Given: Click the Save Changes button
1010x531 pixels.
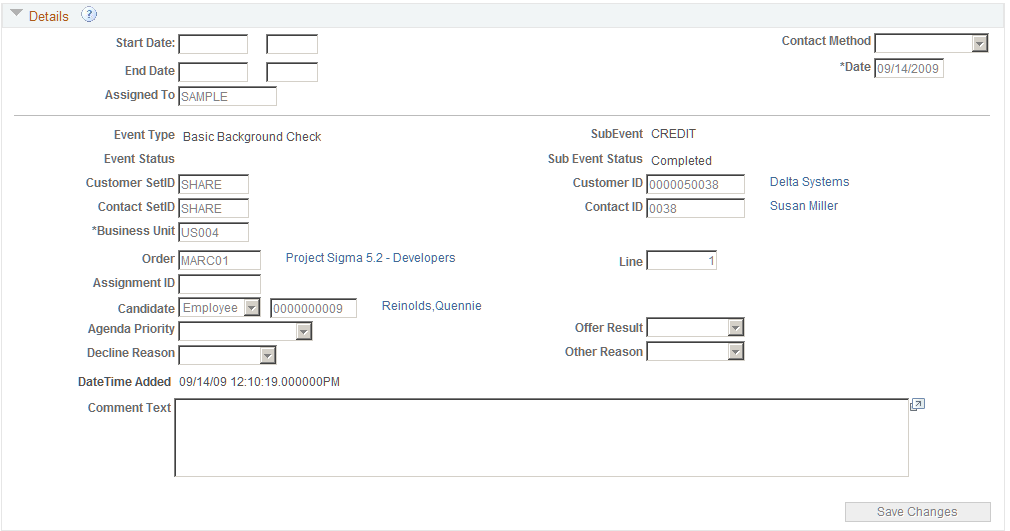Looking at the screenshot, I should (x=917, y=512).
